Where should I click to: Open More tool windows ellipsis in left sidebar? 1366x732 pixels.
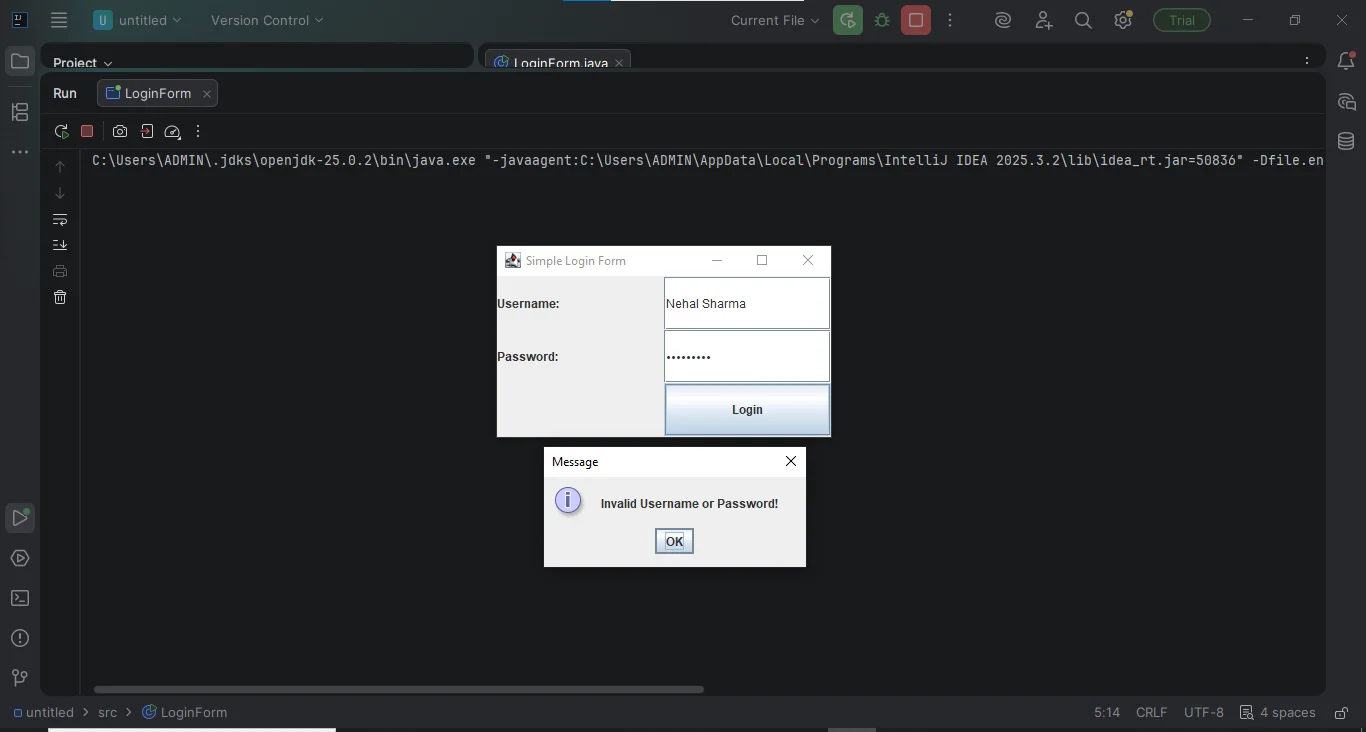pyautogui.click(x=20, y=152)
